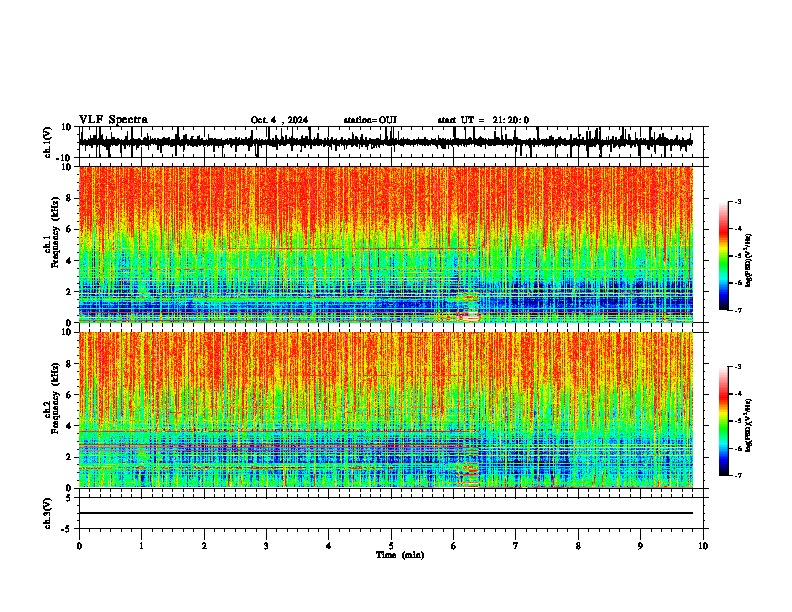This screenshot has height=612, width=792.
Task: Click the "start UT = 21:20: 0" text
Action: click(483, 120)
